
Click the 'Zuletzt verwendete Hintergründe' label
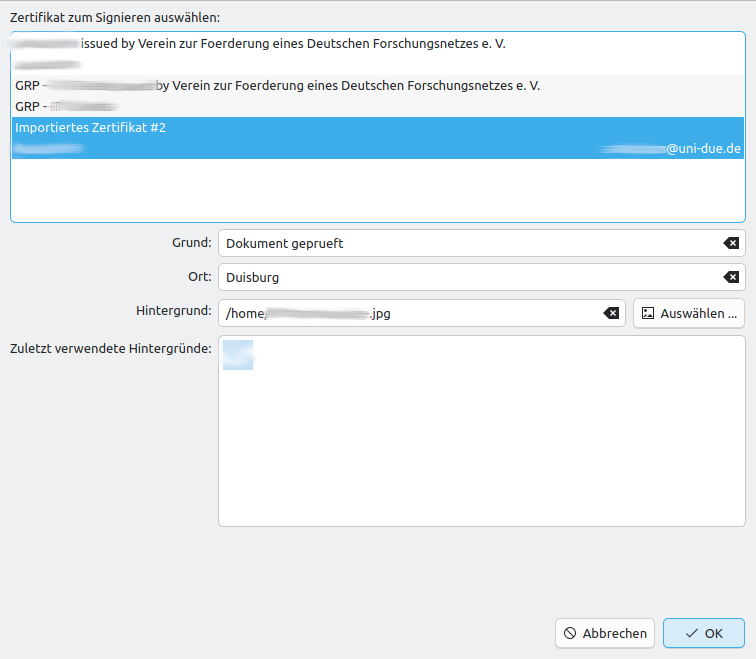[111, 349]
